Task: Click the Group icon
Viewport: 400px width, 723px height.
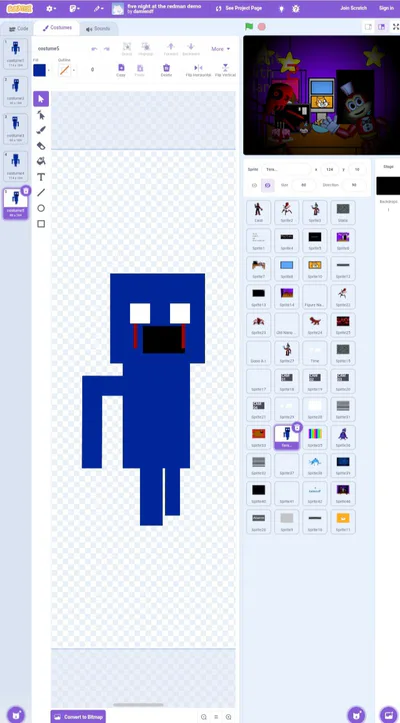Action: tap(127, 49)
